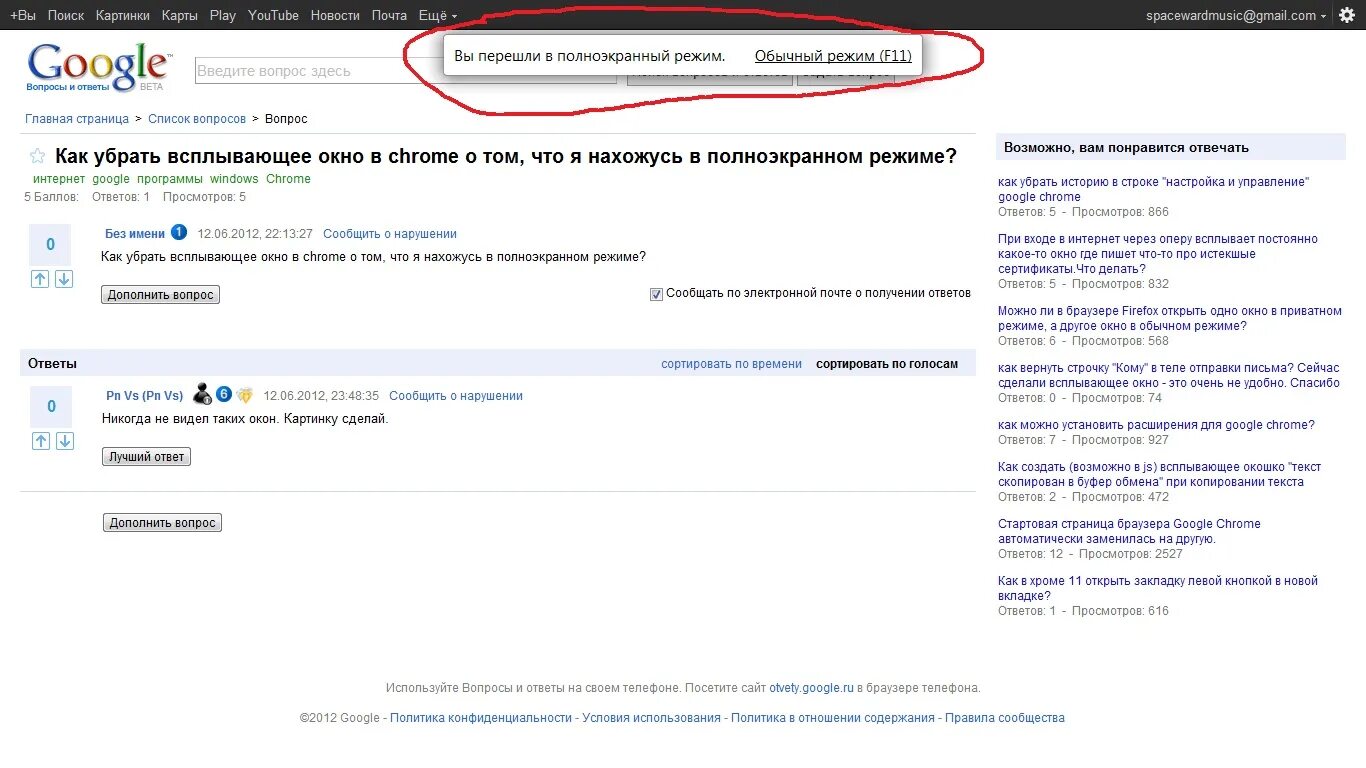Open Новости in the top bar
This screenshot has width=1366, height=768.
click(x=335, y=15)
